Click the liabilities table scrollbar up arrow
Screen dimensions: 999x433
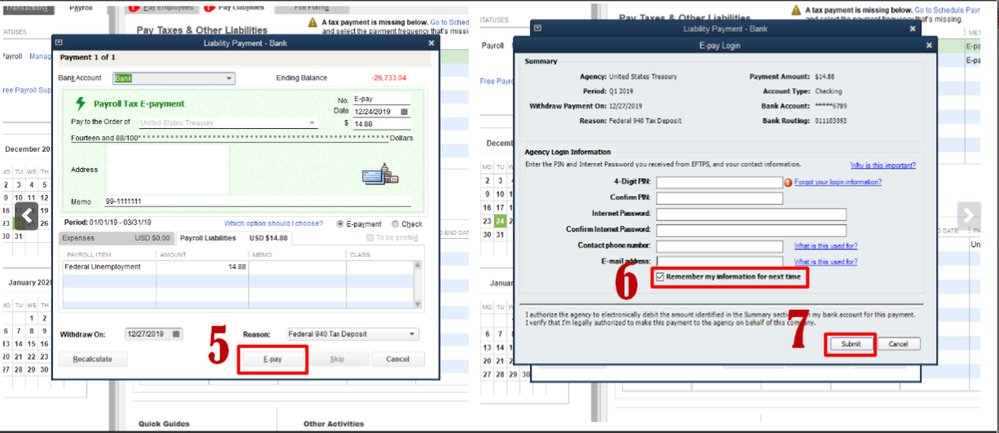click(x=418, y=264)
